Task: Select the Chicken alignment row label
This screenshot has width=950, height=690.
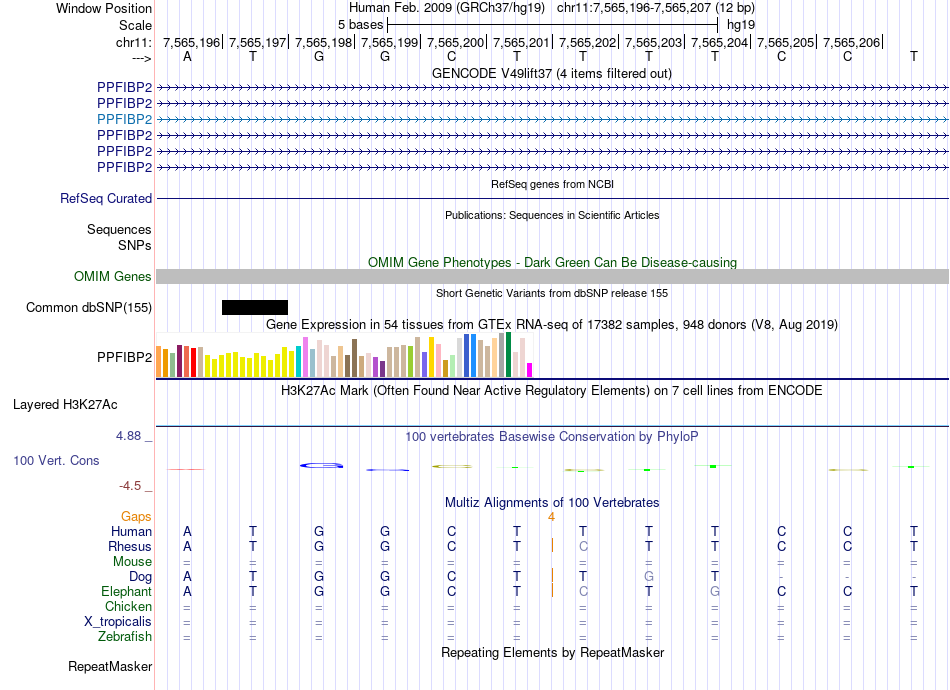Action: coord(128,606)
